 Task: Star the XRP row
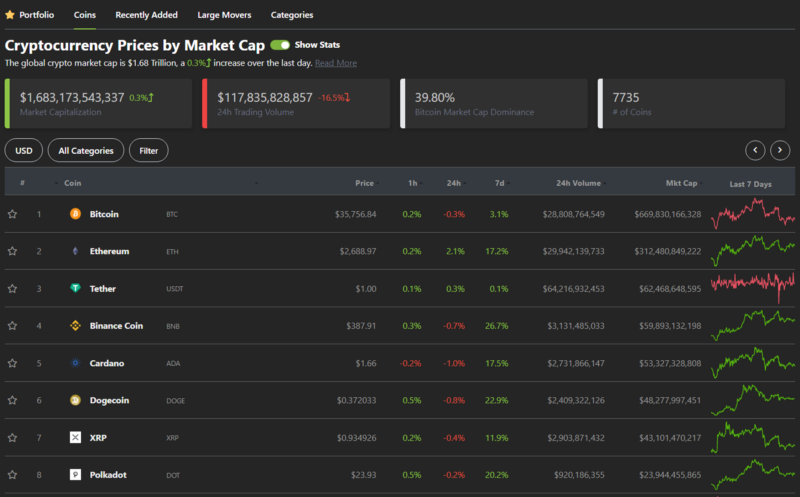pyautogui.click(x=12, y=438)
